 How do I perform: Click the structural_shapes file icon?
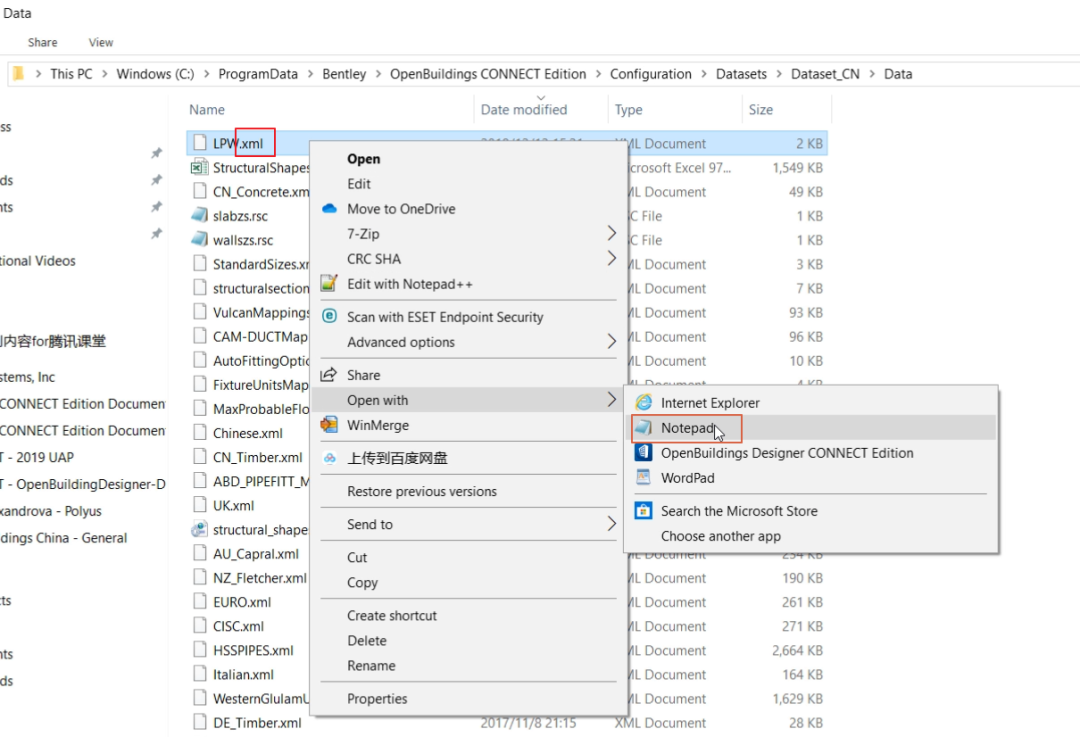(x=199, y=529)
